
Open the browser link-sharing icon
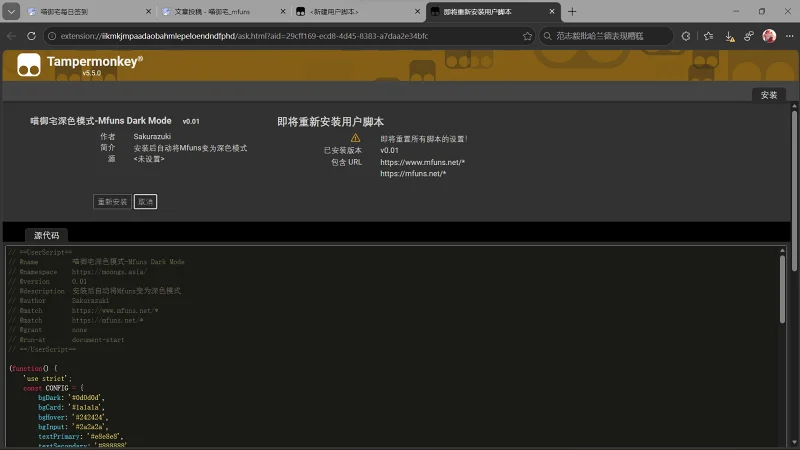(748, 36)
